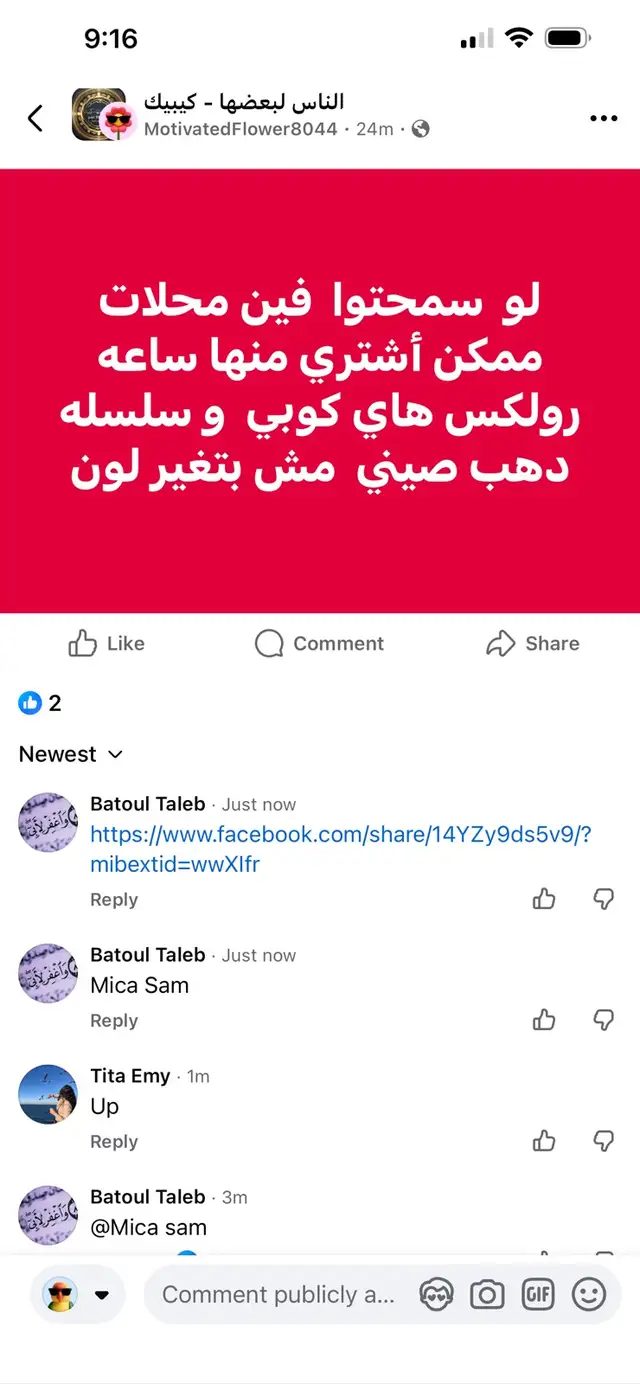The height and width of the screenshot is (1384, 640).
Task: Tap the Comment button under post
Action: pos(319,643)
